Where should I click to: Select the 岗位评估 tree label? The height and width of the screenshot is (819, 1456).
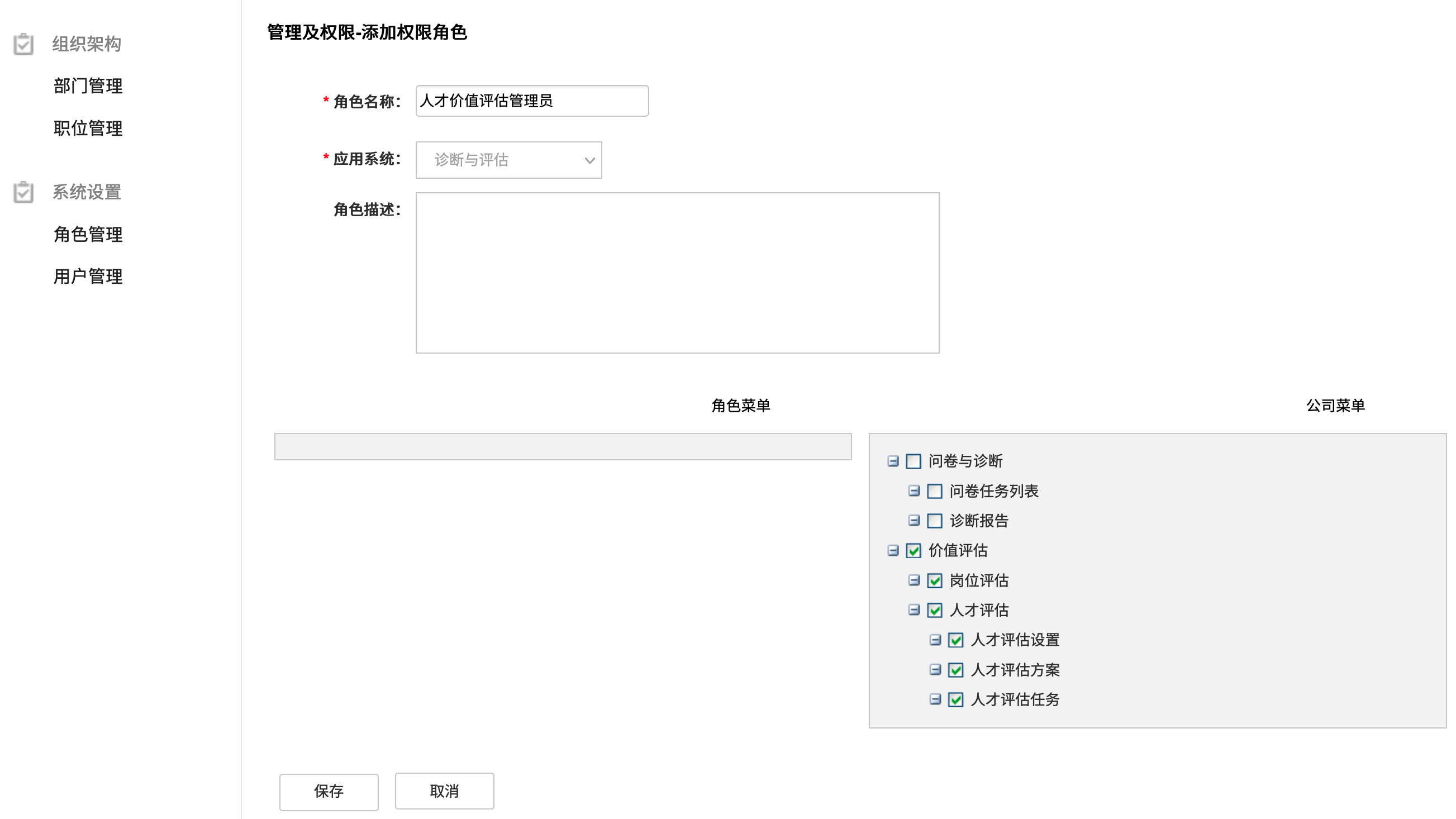[x=979, y=580]
